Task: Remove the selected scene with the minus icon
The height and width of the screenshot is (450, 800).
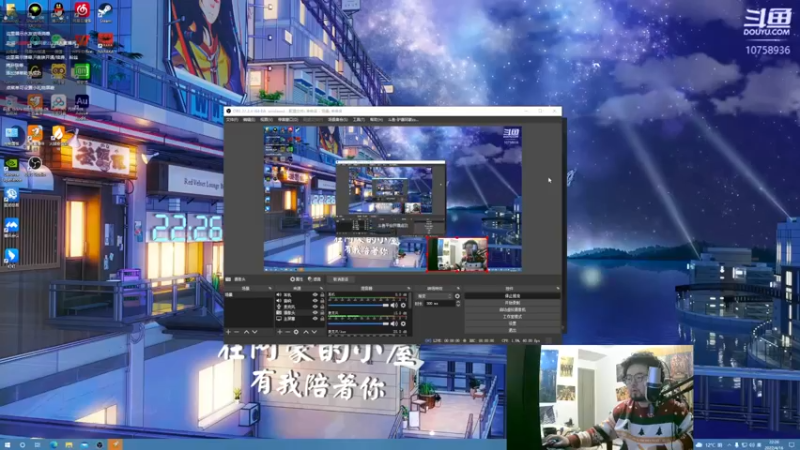Action: [237, 332]
